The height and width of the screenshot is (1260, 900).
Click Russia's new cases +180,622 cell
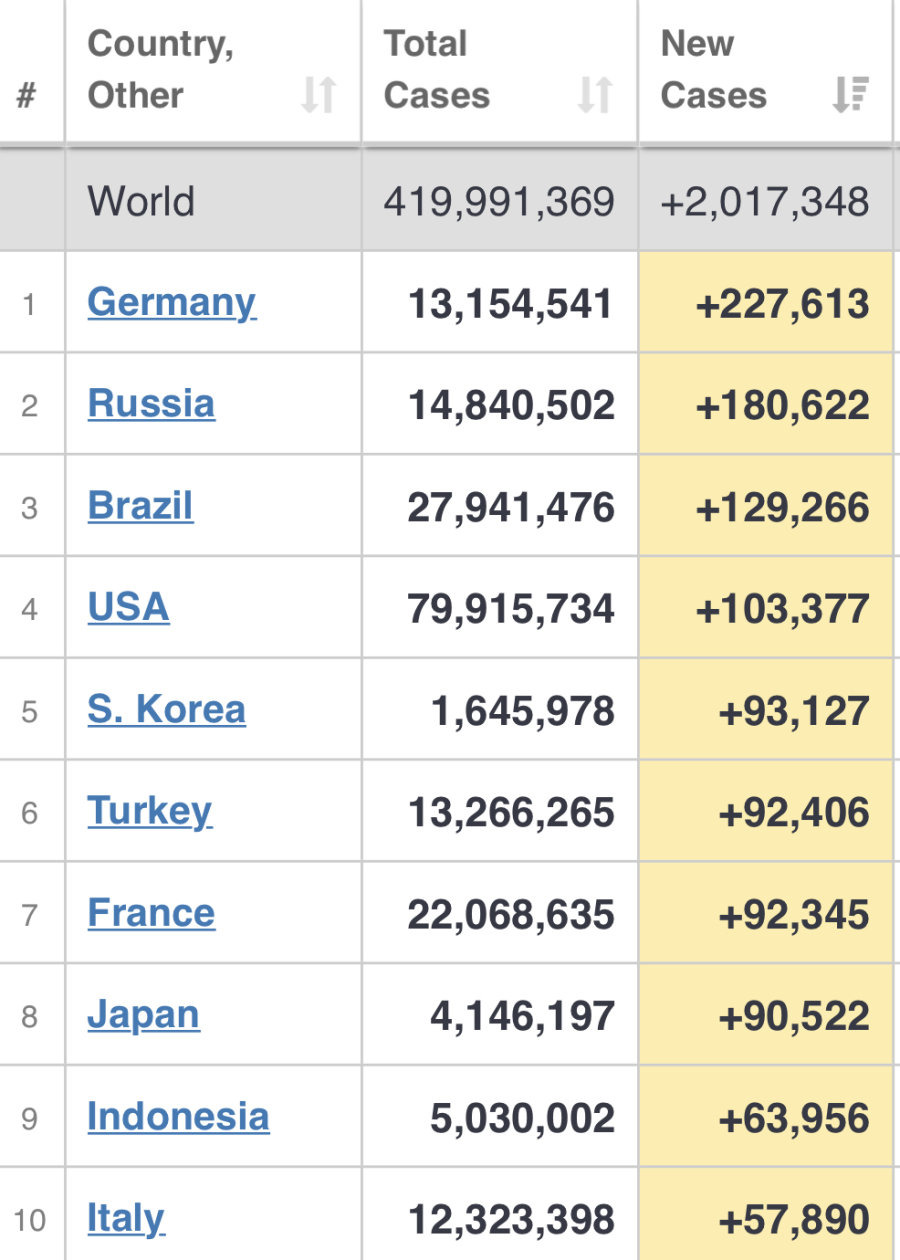[x=782, y=406]
